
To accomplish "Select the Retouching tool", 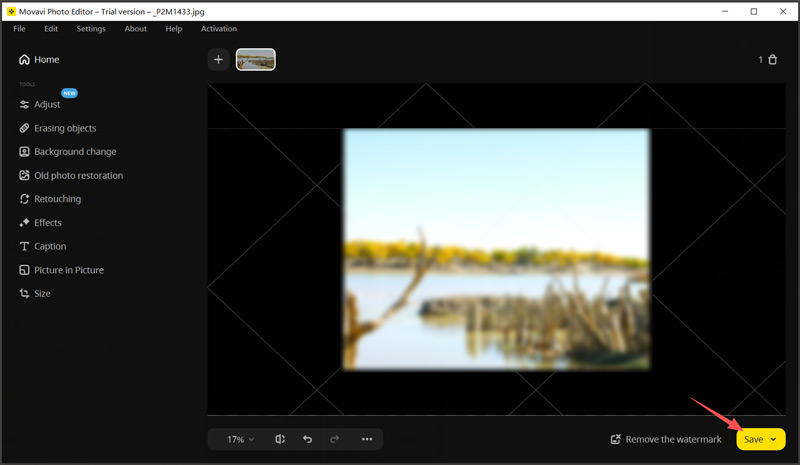I will [x=50, y=199].
